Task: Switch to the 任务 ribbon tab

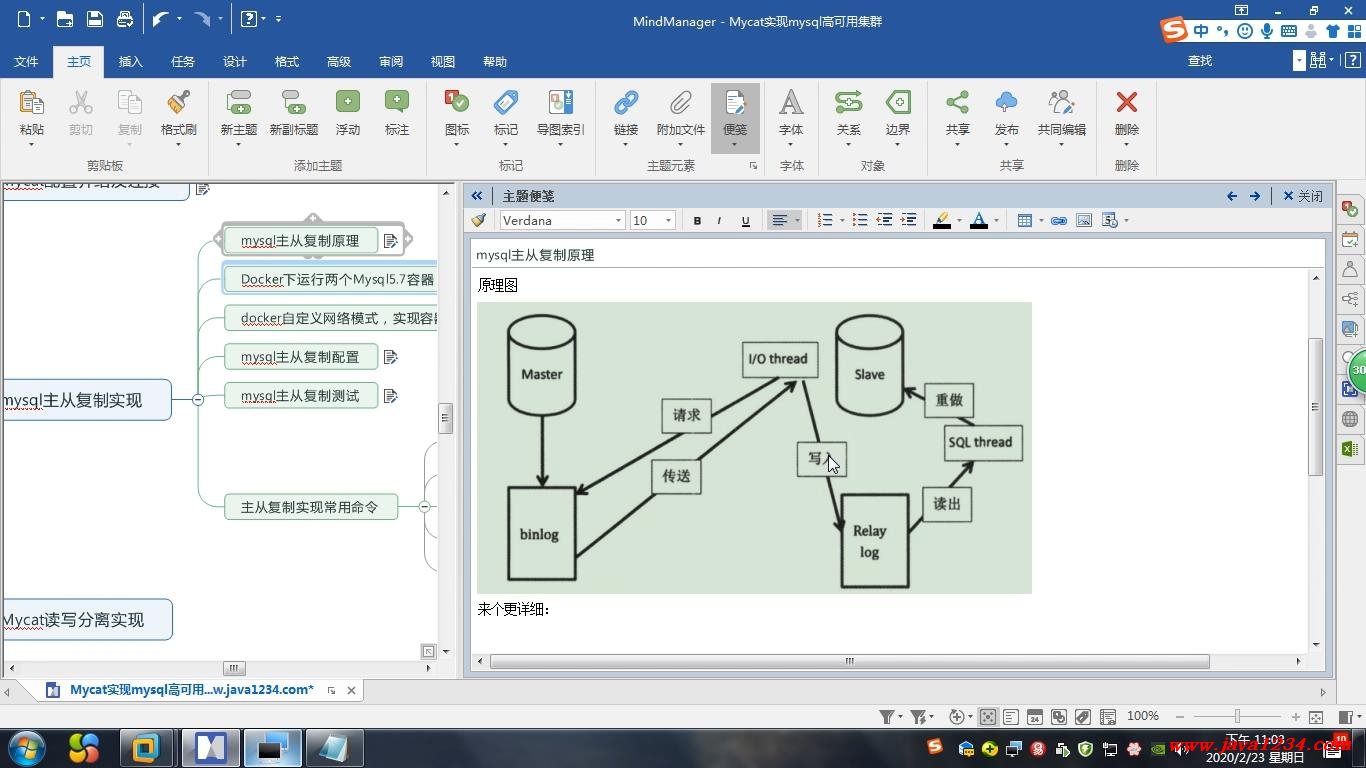Action: (x=183, y=61)
